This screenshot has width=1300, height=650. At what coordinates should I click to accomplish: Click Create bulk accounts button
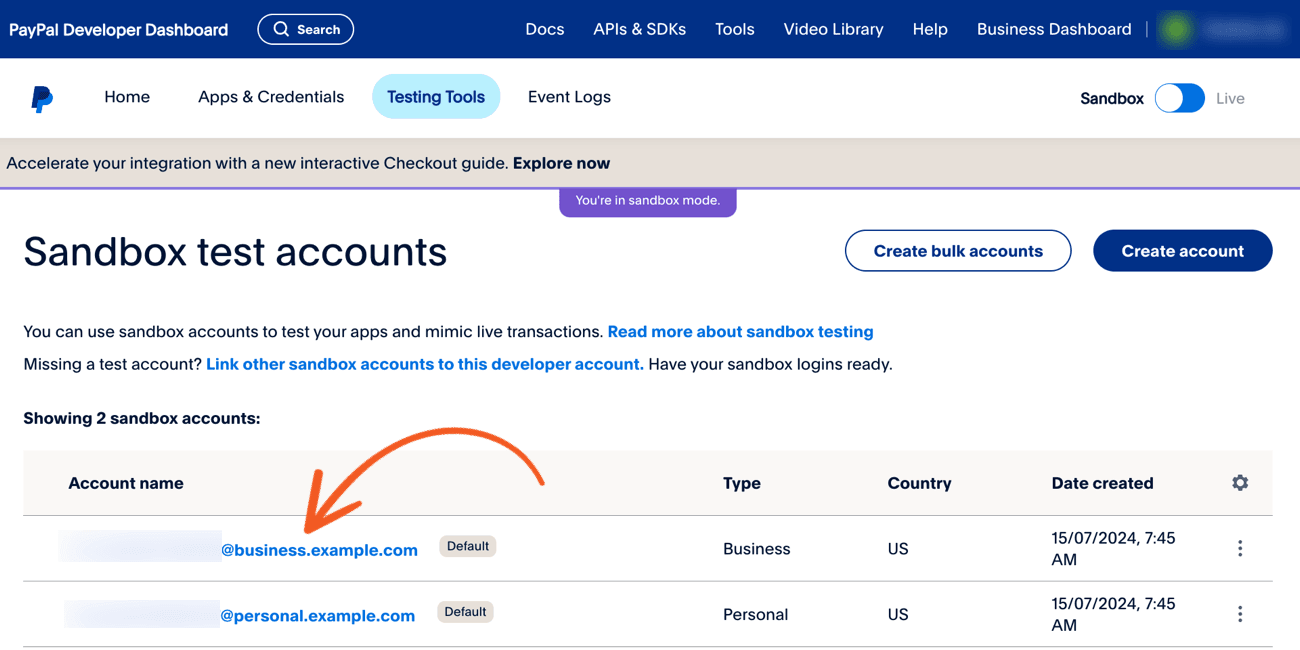[x=958, y=251]
